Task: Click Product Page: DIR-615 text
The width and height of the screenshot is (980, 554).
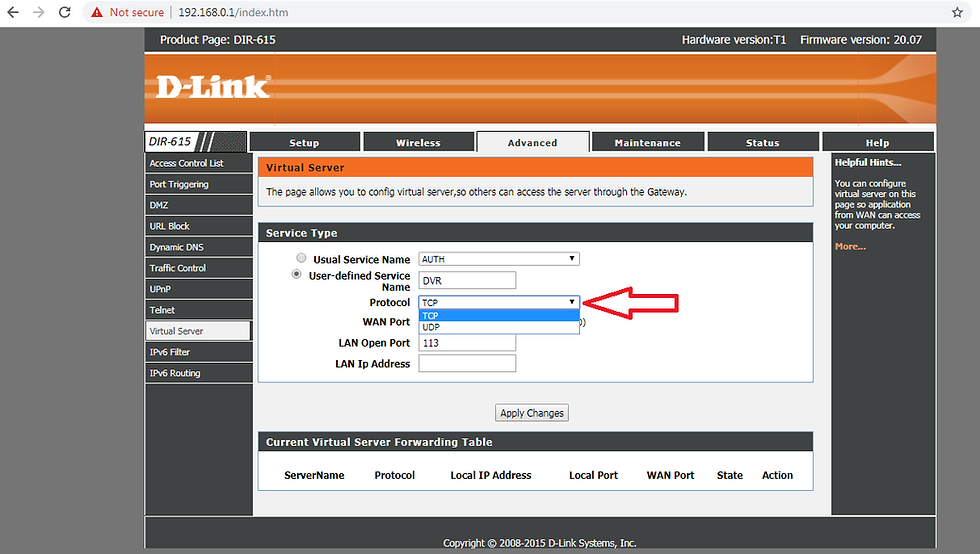Action: [x=218, y=40]
